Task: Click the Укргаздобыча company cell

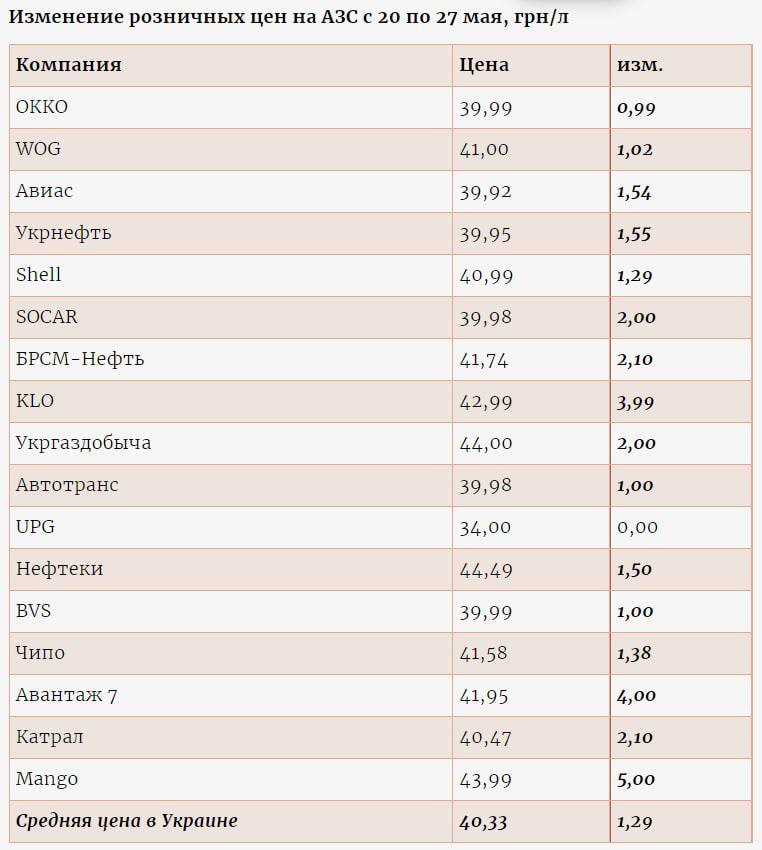Action: click(83, 443)
